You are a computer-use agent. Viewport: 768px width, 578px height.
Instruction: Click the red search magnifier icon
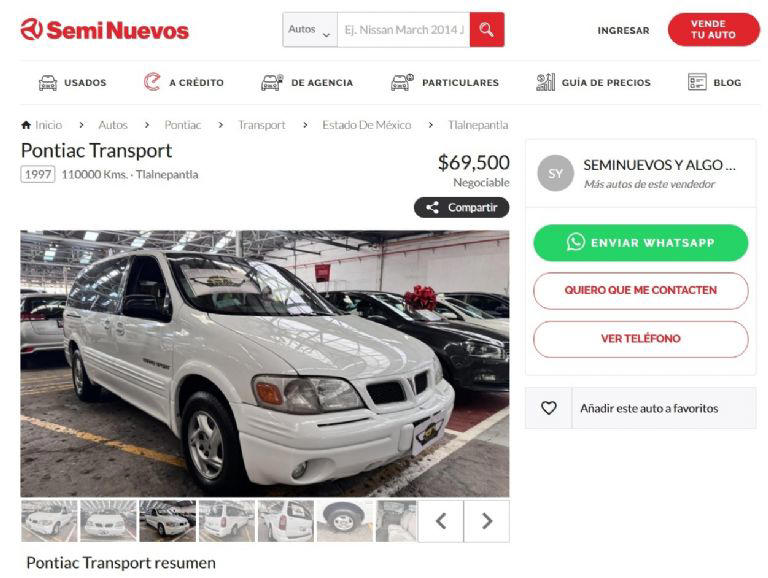486,30
